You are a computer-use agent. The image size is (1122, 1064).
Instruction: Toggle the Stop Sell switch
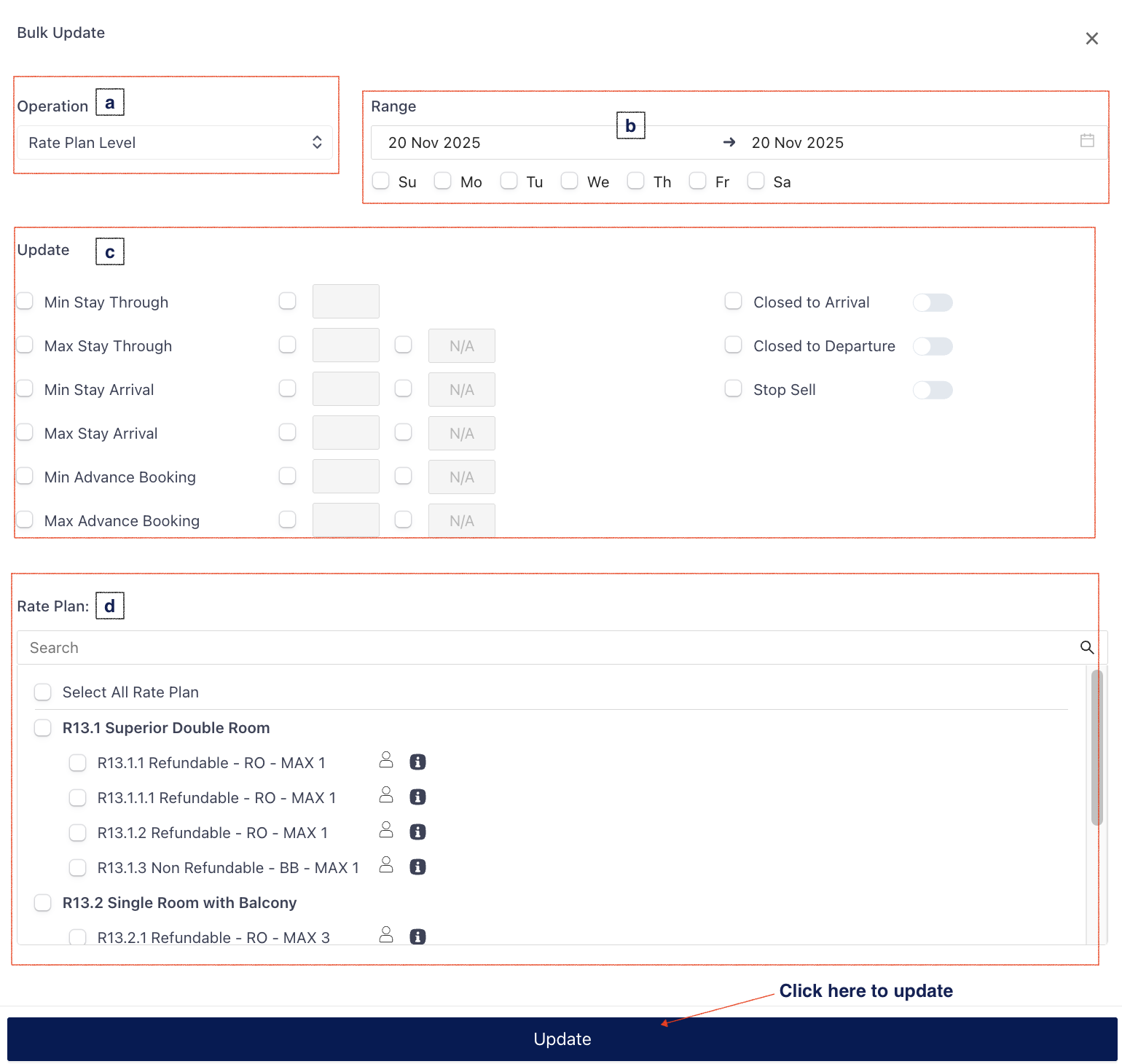[933, 390]
